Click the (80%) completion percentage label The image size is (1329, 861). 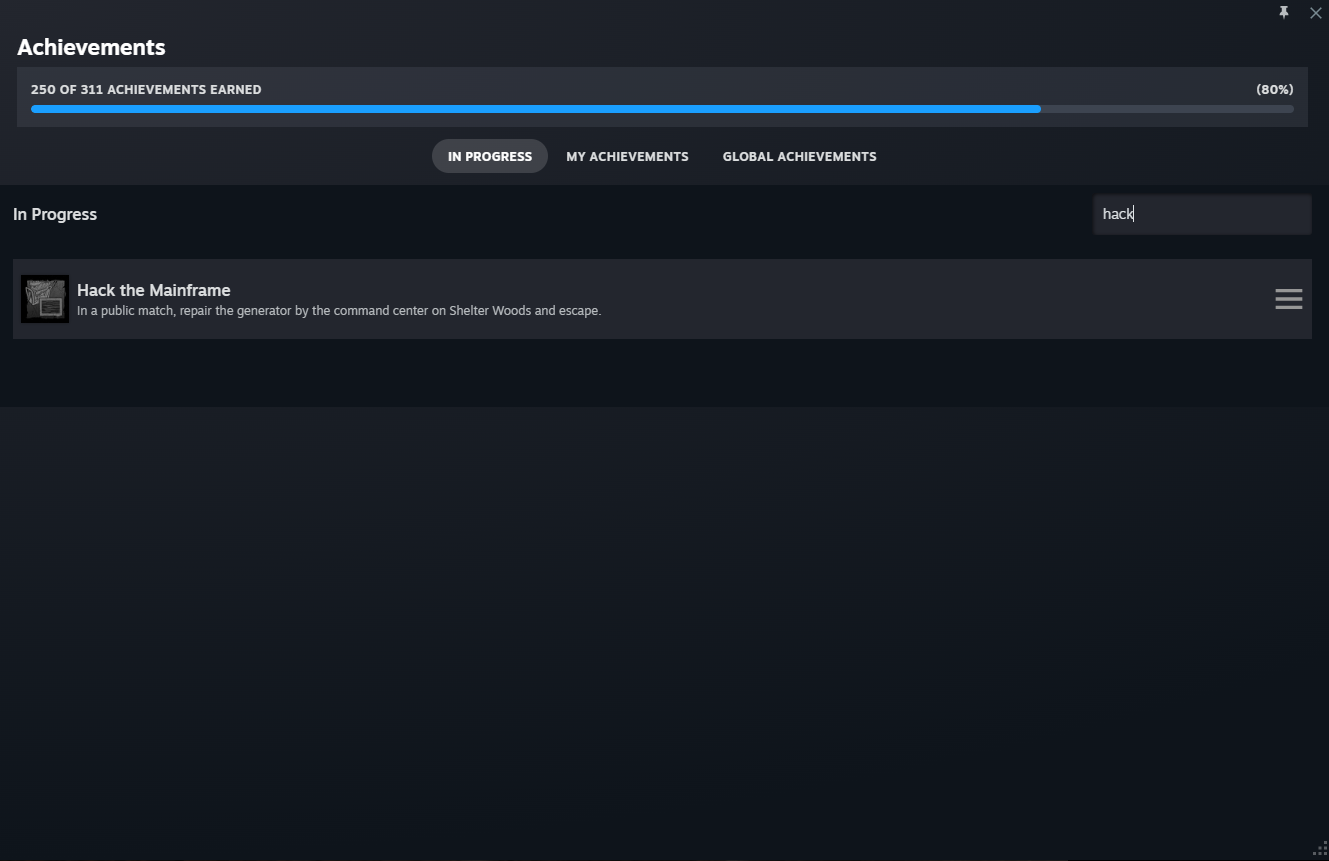[1275, 89]
